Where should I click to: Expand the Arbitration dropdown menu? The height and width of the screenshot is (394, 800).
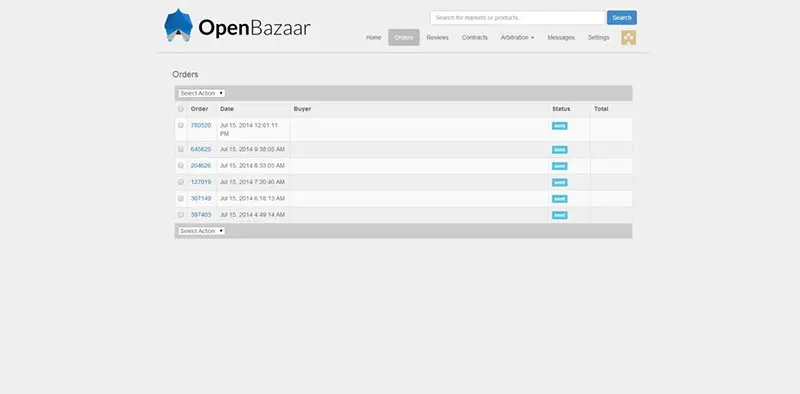517,38
